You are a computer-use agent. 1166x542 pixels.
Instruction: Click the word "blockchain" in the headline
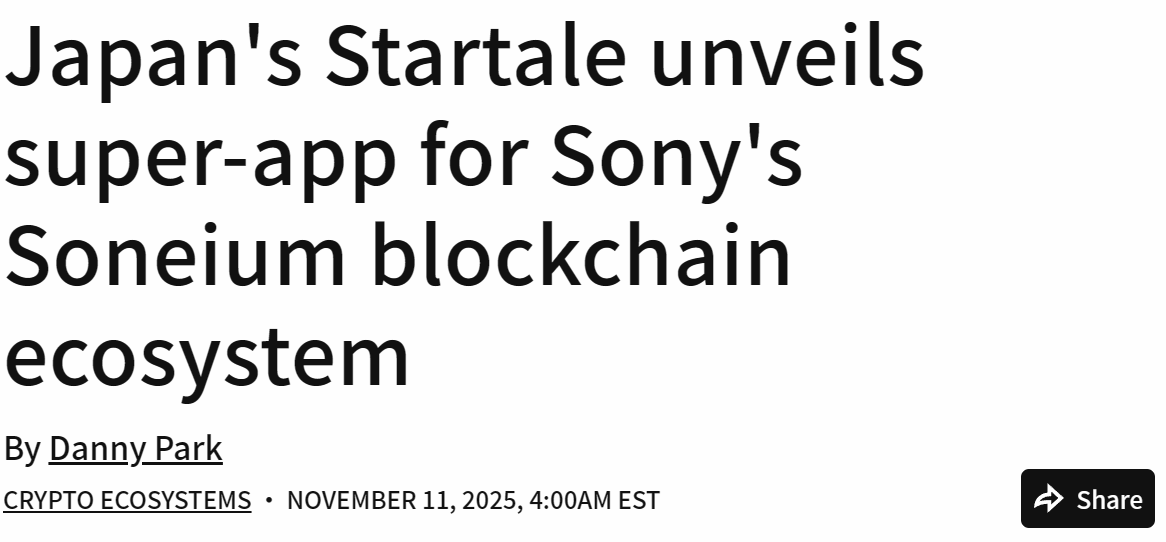(582, 256)
